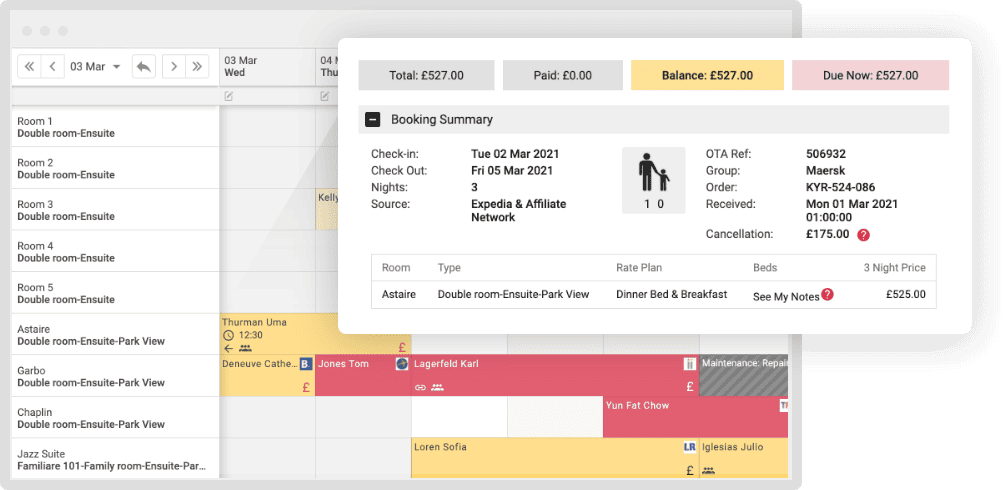Click the £525.00 three night price cell
This screenshot has height=490, width=1004.
click(x=905, y=295)
